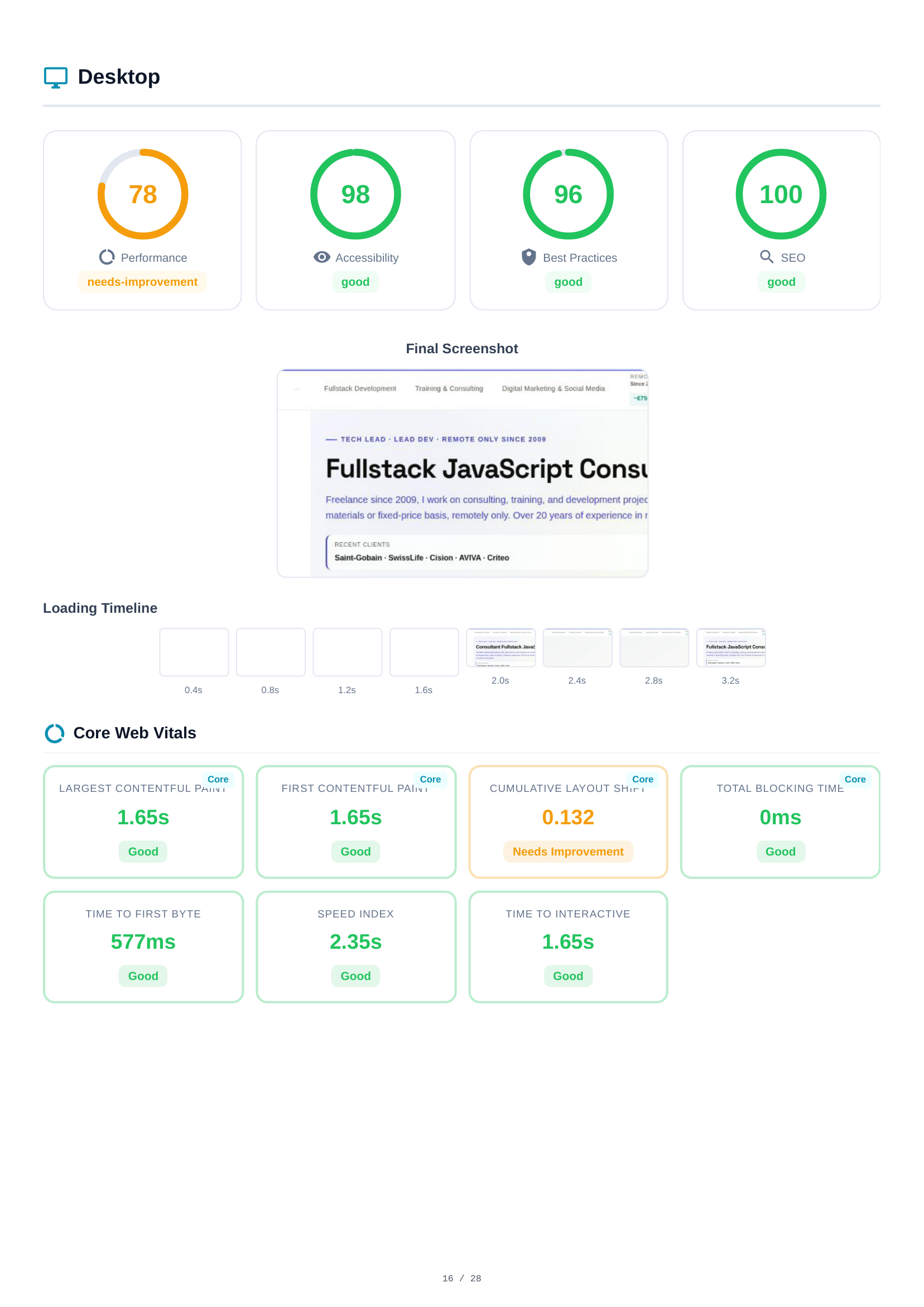Screen dimensions: 924x1307
Task: Click the Cumulative Layout Shift 0.132 card
Action: [x=567, y=821]
